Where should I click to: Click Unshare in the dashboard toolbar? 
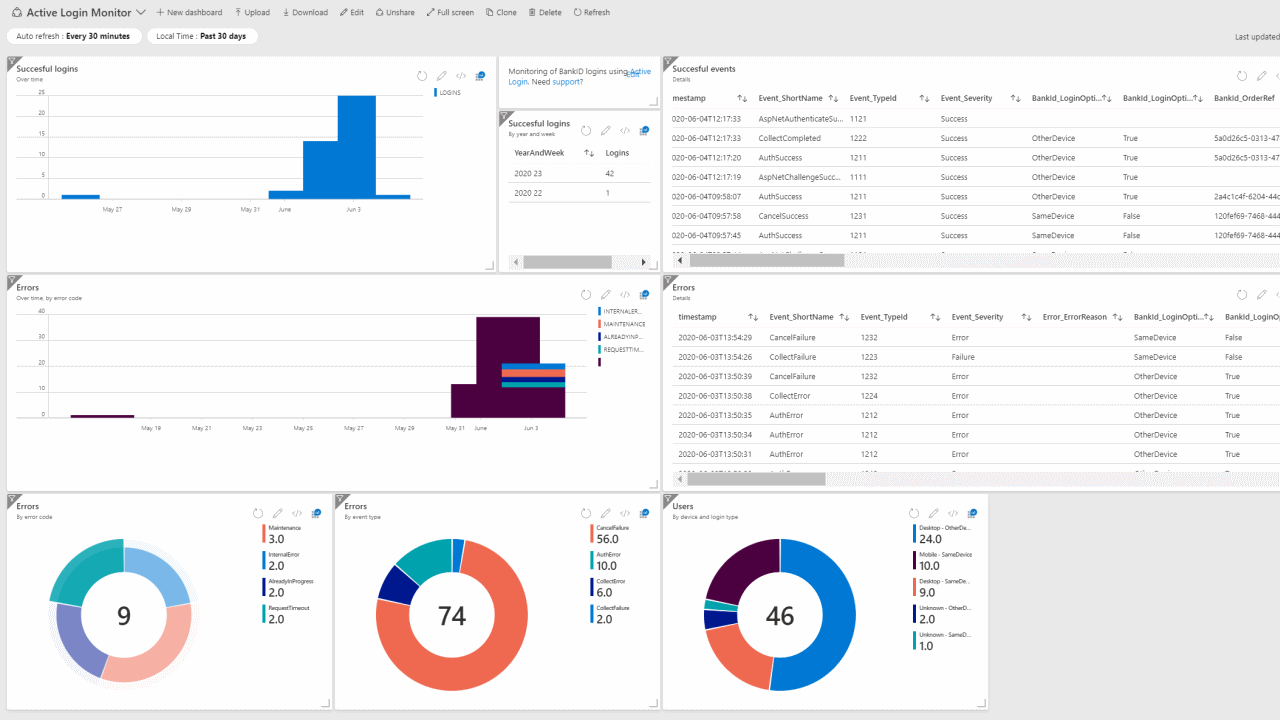(x=395, y=12)
